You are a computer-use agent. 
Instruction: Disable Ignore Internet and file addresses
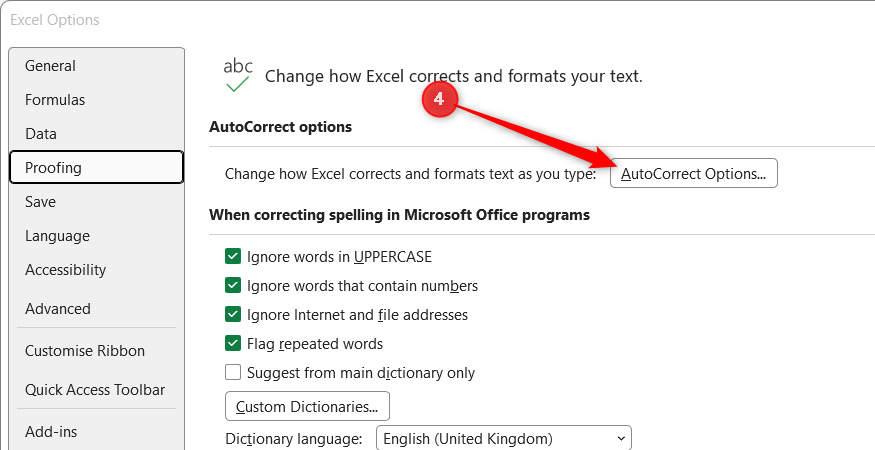pos(233,314)
